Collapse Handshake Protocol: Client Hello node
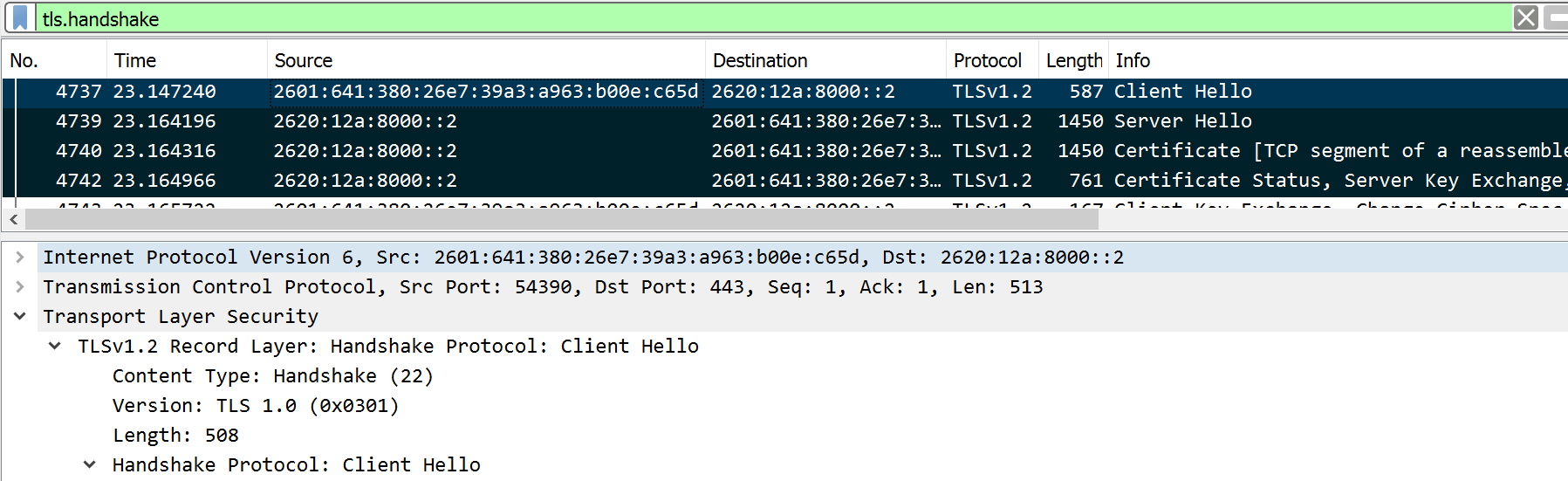 [x=89, y=464]
